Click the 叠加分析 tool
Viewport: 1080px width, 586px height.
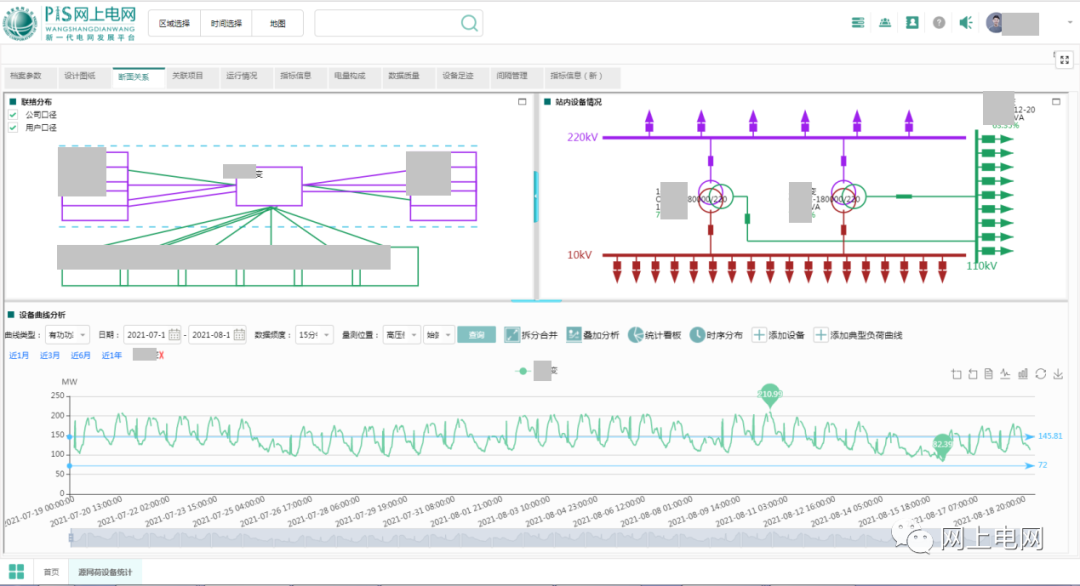click(592, 335)
